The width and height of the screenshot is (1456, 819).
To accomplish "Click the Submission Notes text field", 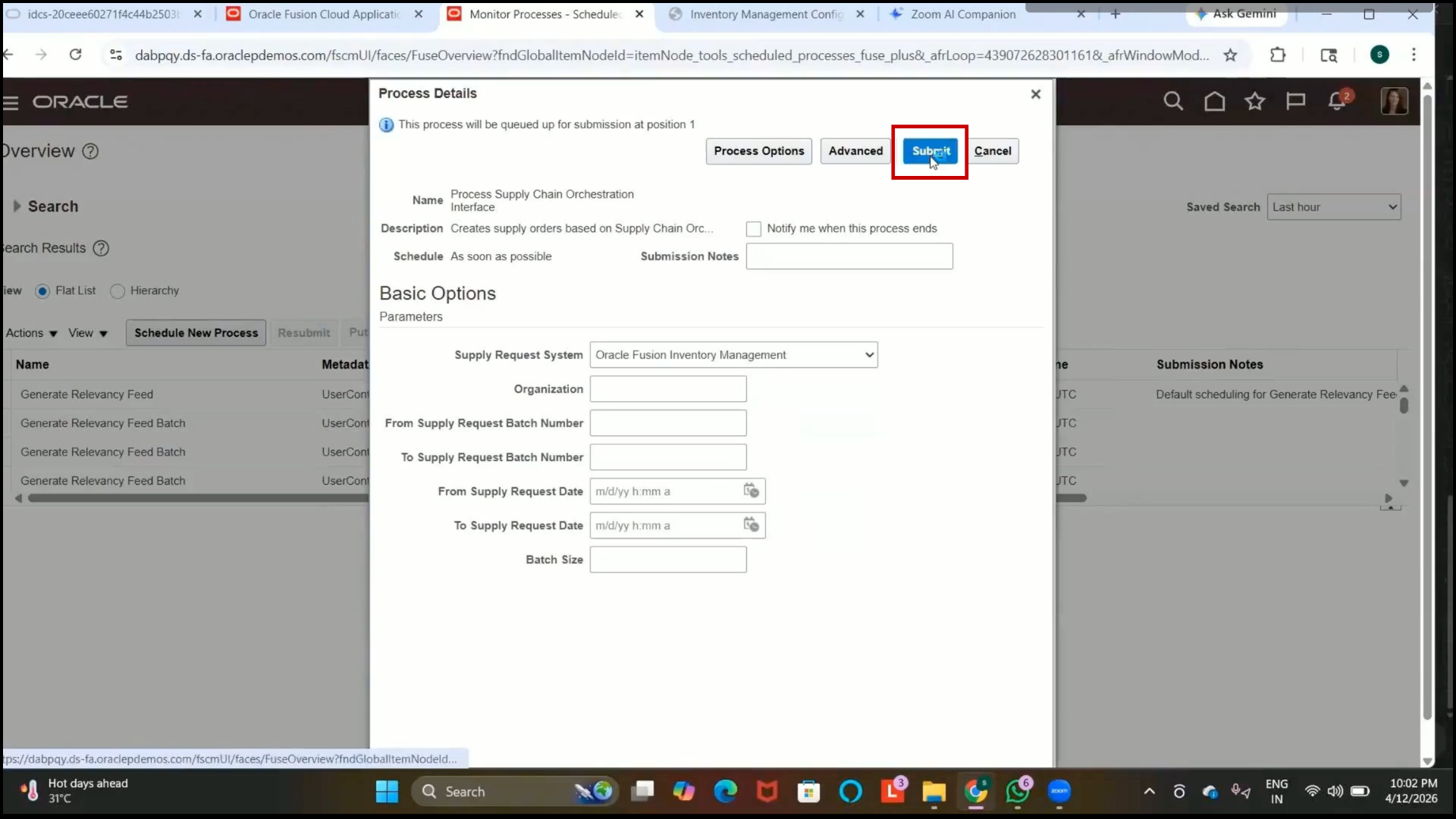I will pyautogui.click(x=849, y=256).
